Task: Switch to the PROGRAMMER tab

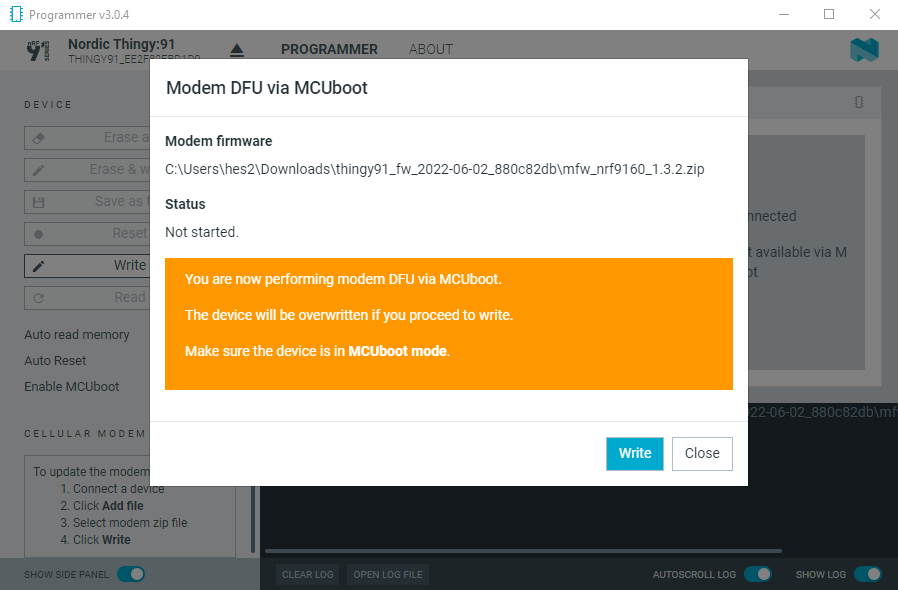Action: click(x=329, y=49)
